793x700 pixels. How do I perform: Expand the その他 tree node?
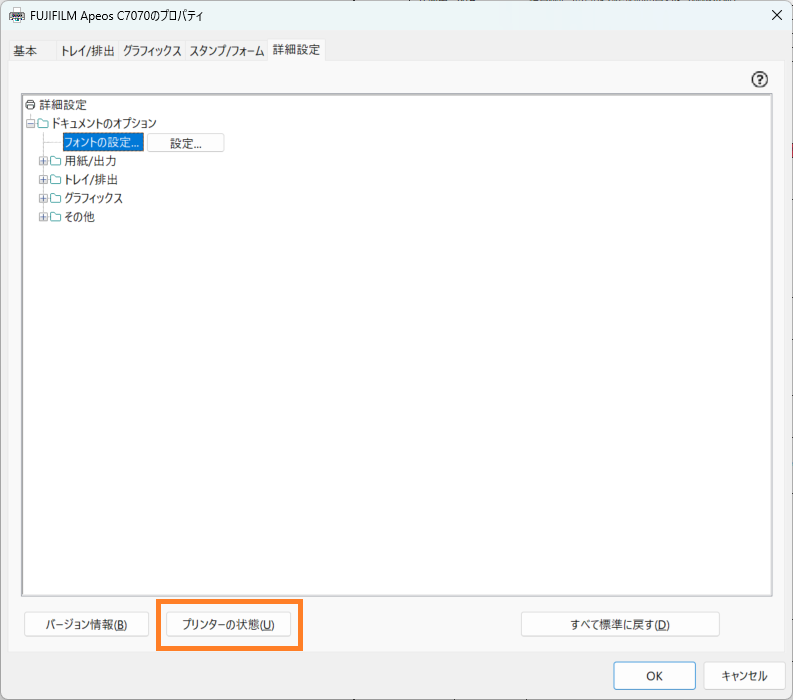point(43,217)
